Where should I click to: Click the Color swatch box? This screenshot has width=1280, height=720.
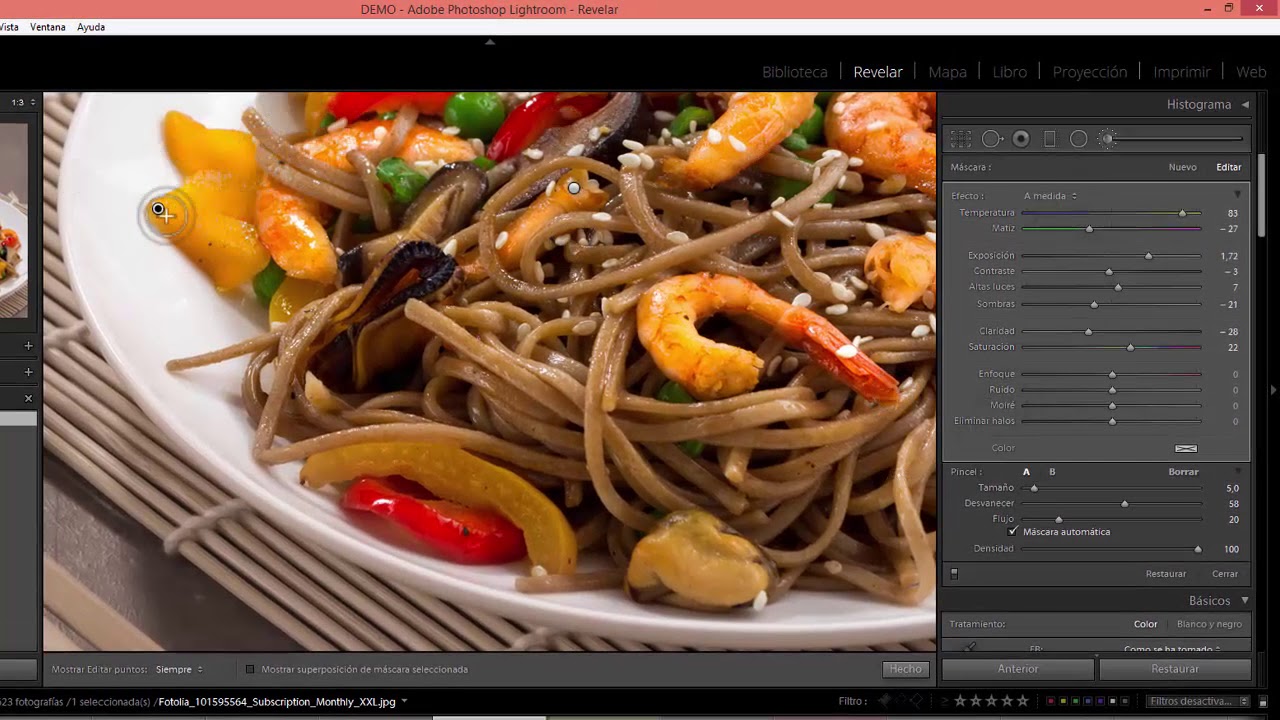1186,448
